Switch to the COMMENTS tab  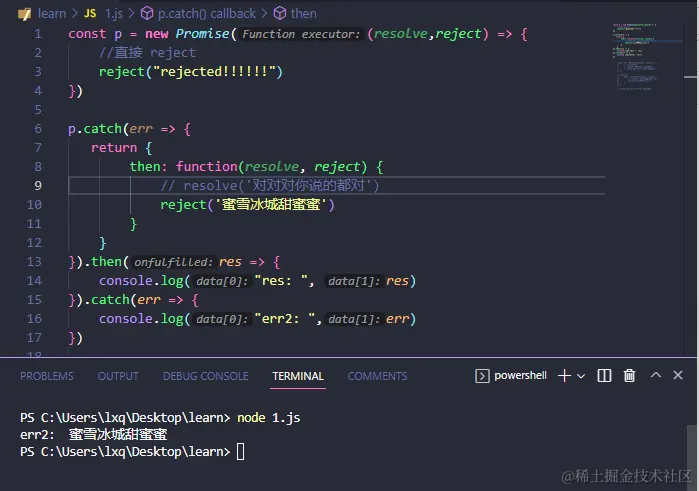(x=377, y=376)
